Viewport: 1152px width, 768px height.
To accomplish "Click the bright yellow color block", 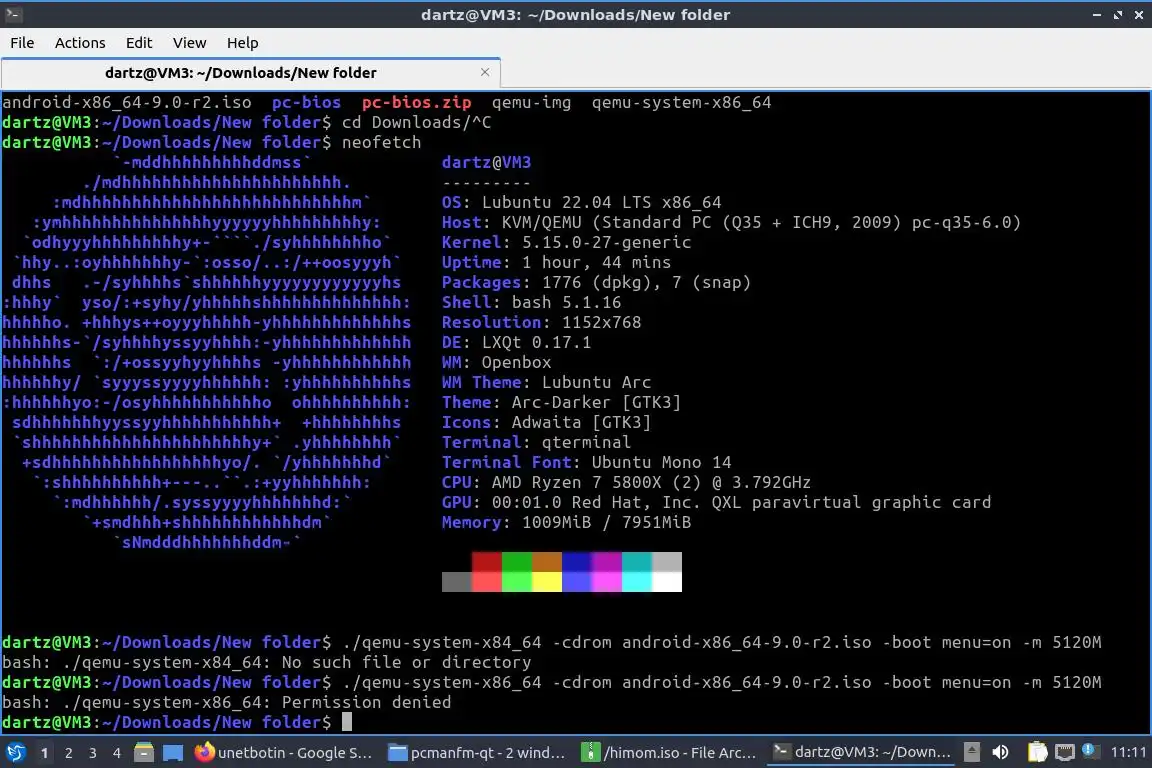I will [x=547, y=582].
